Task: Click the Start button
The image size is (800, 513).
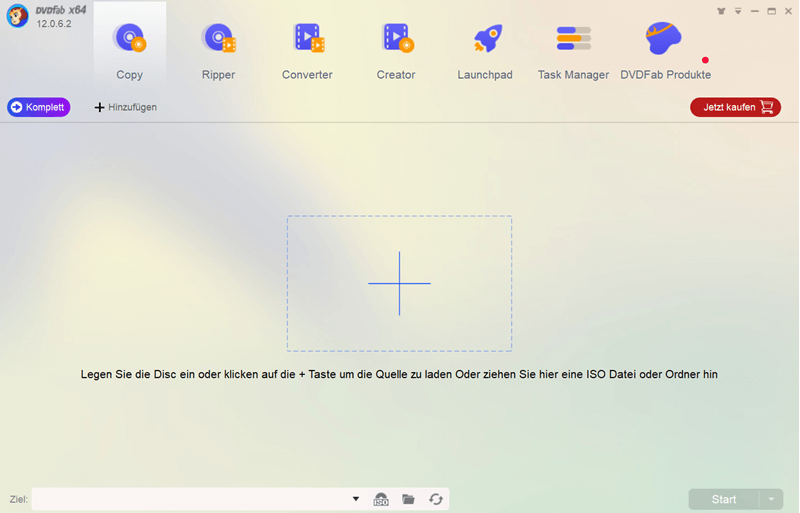Action: click(x=723, y=499)
